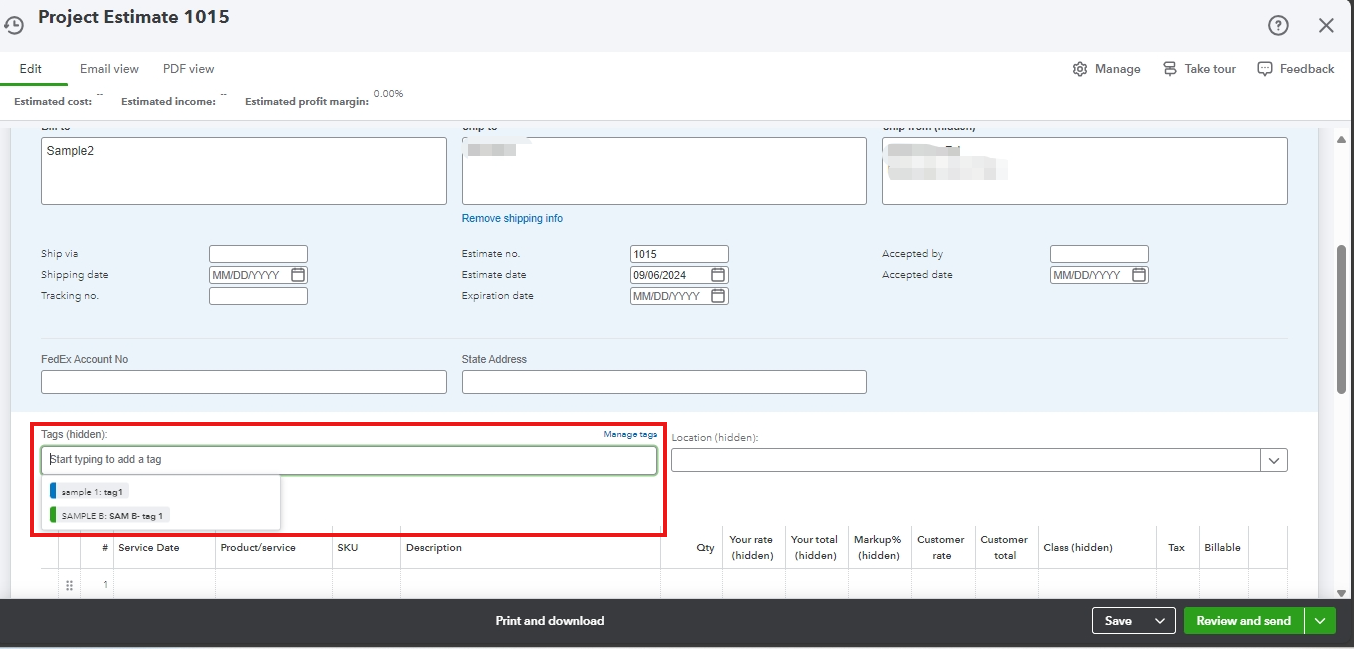Viewport: 1354px width, 649px height.
Task: Open the Accepted date calendar picker
Action: pos(1137,274)
